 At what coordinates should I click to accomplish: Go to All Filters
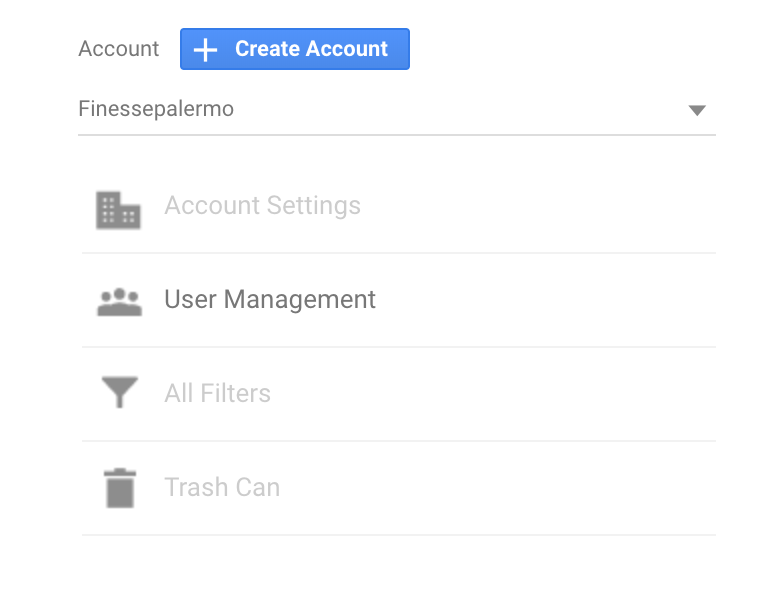(398, 394)
